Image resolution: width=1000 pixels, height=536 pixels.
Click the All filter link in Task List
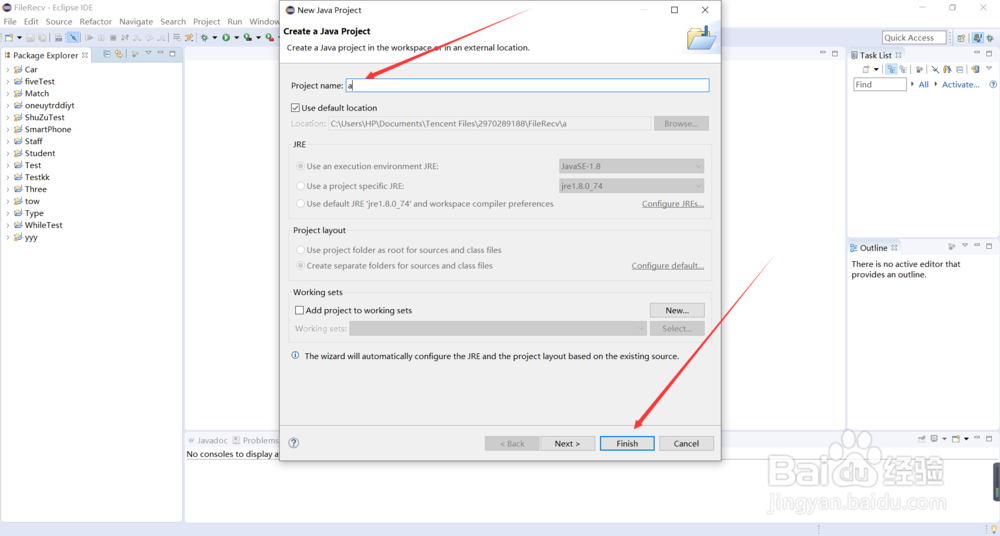pyautogui.click(x=923, y=84)
